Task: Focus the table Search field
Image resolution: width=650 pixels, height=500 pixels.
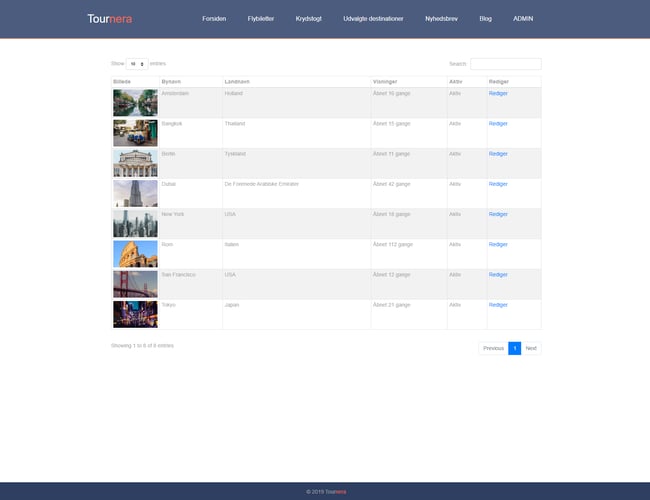Action: coord(505,63)
